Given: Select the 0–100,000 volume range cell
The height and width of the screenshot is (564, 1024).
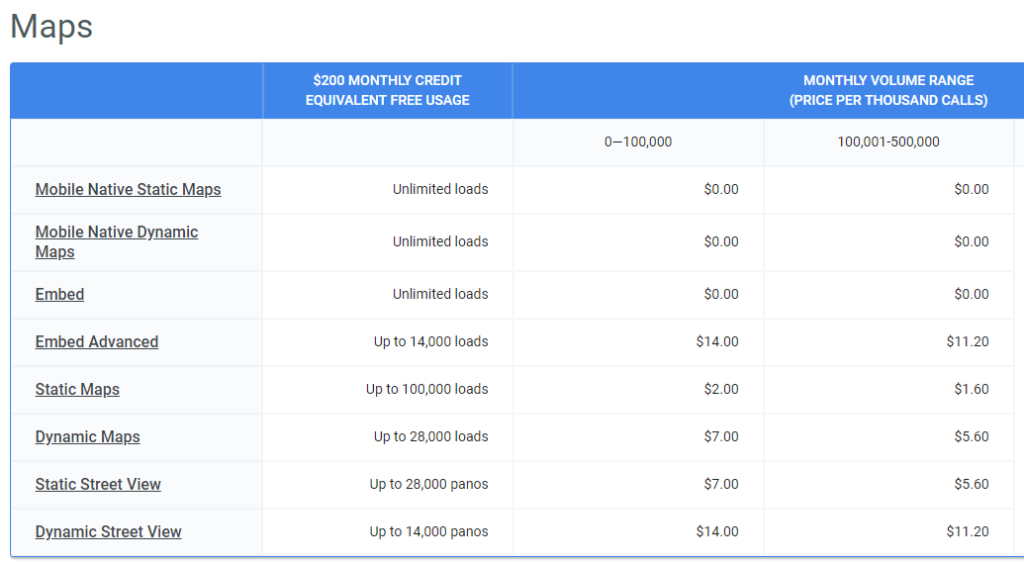Looking at the screenshot, I should tap(638, 142).
